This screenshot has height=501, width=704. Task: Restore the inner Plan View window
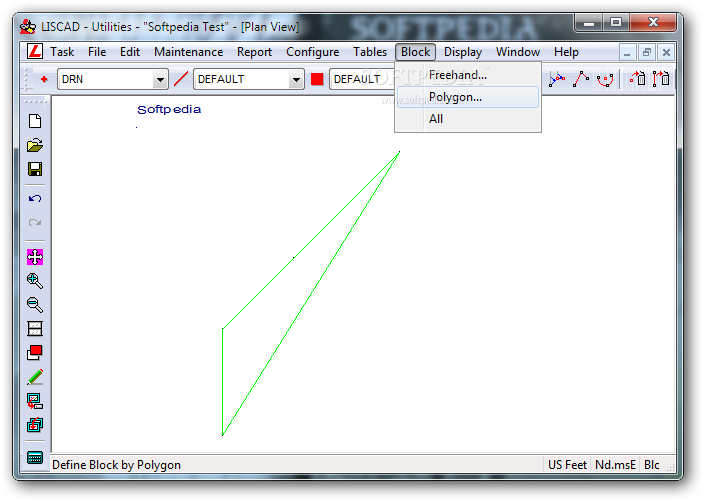[647, 53]
